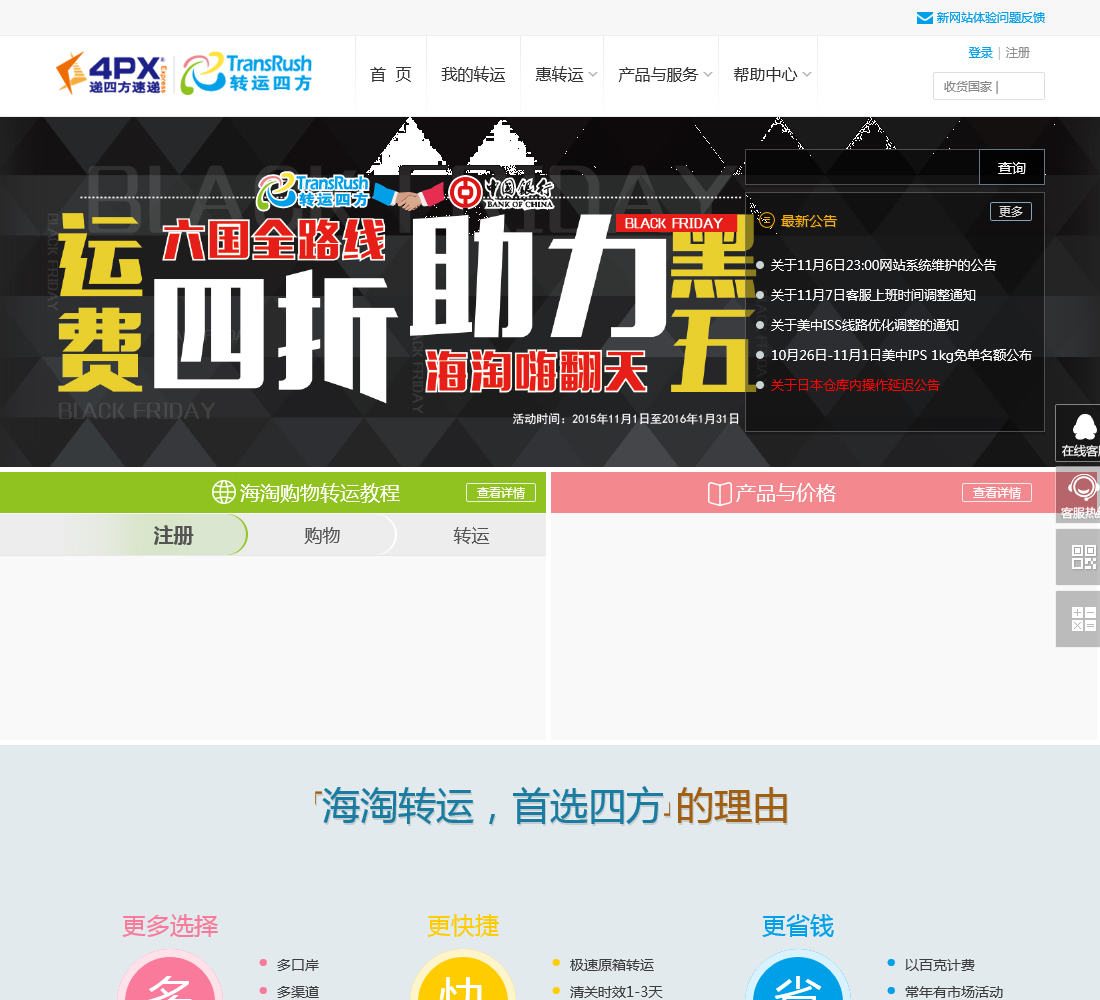Go to 首页 home menu
Screen dimensions: 1100x1000
pos(390,74)
